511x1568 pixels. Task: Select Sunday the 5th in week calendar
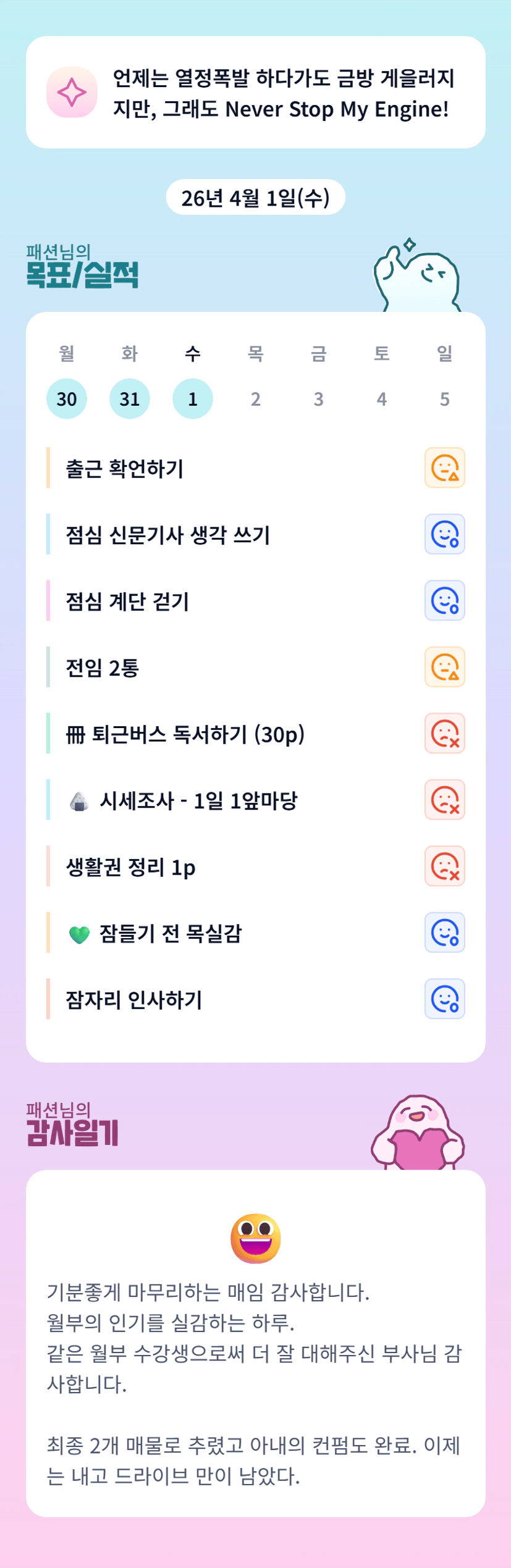[444, 399]
